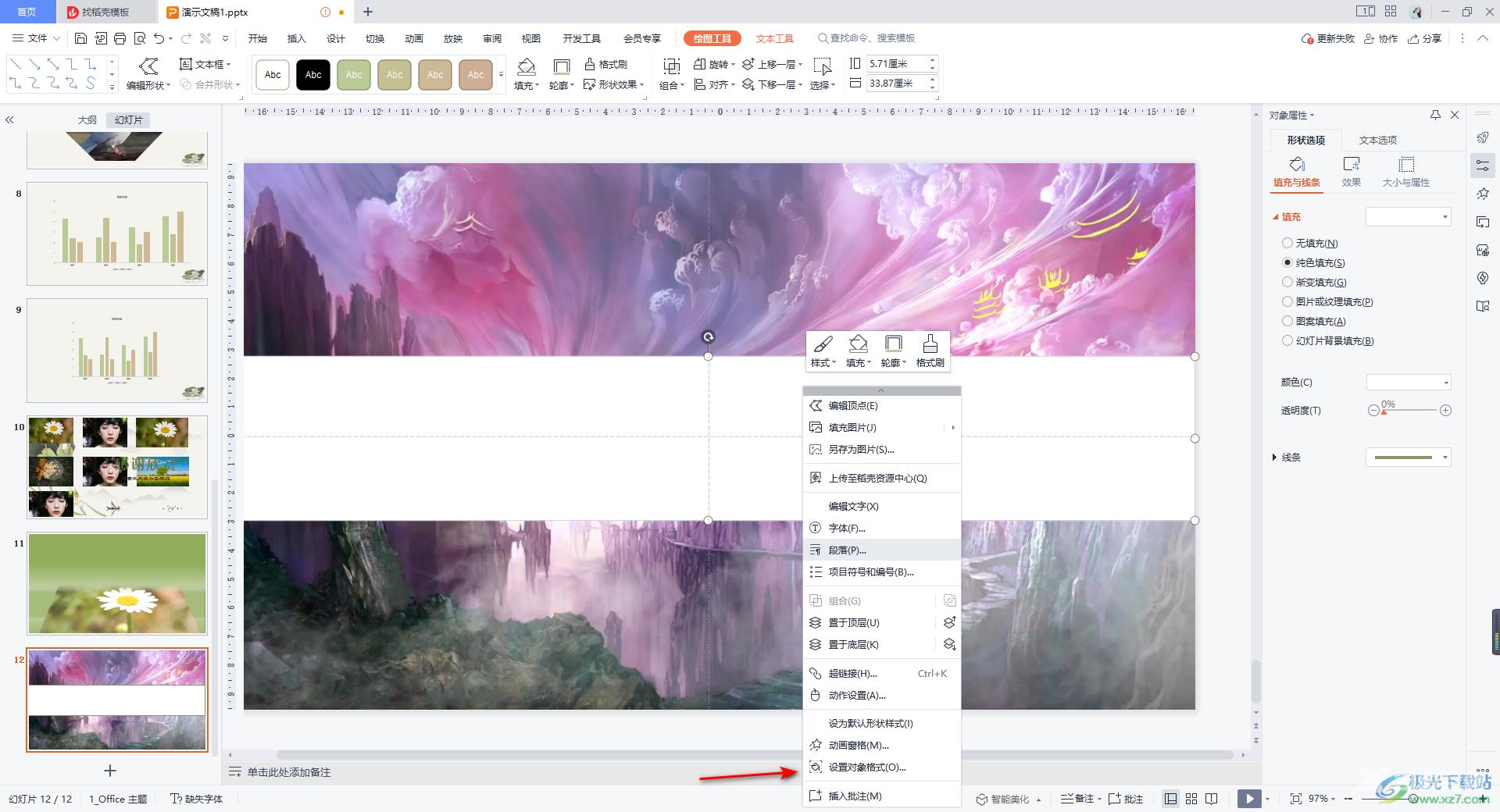Click the search command box (查找命令)

866,38
